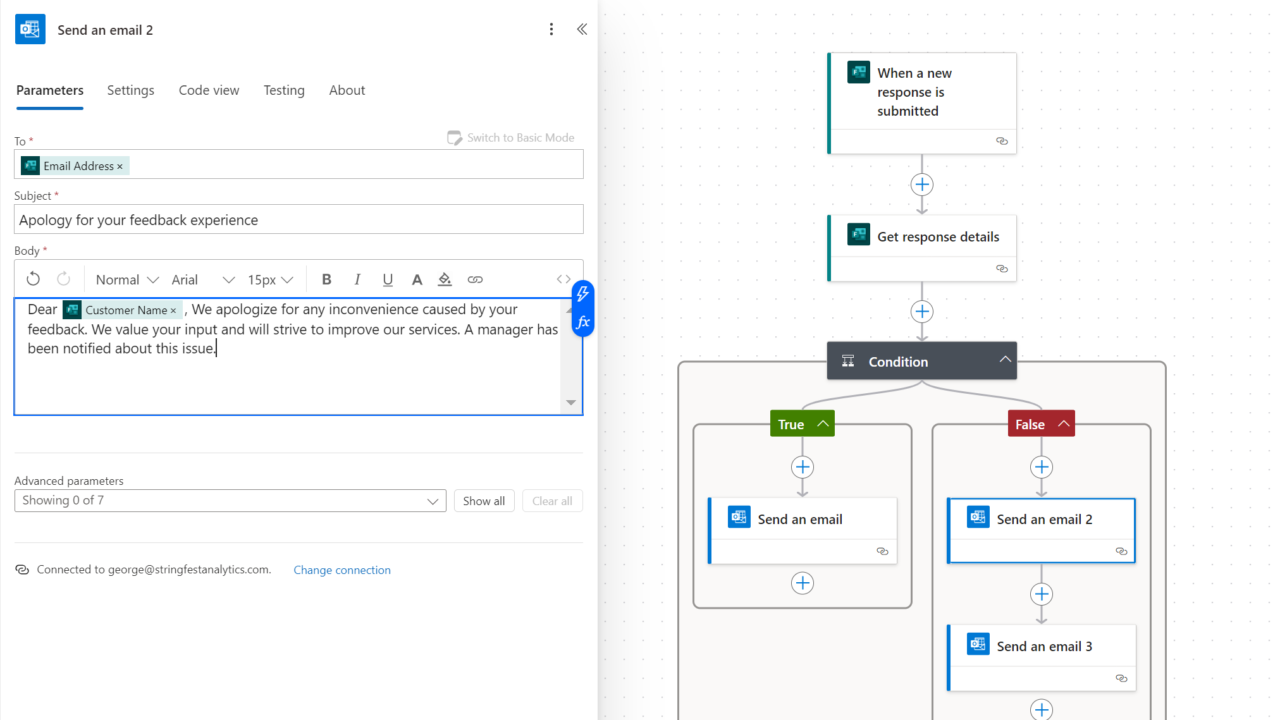
Task: Add a step after Get response details
Action: pos(922,311)
